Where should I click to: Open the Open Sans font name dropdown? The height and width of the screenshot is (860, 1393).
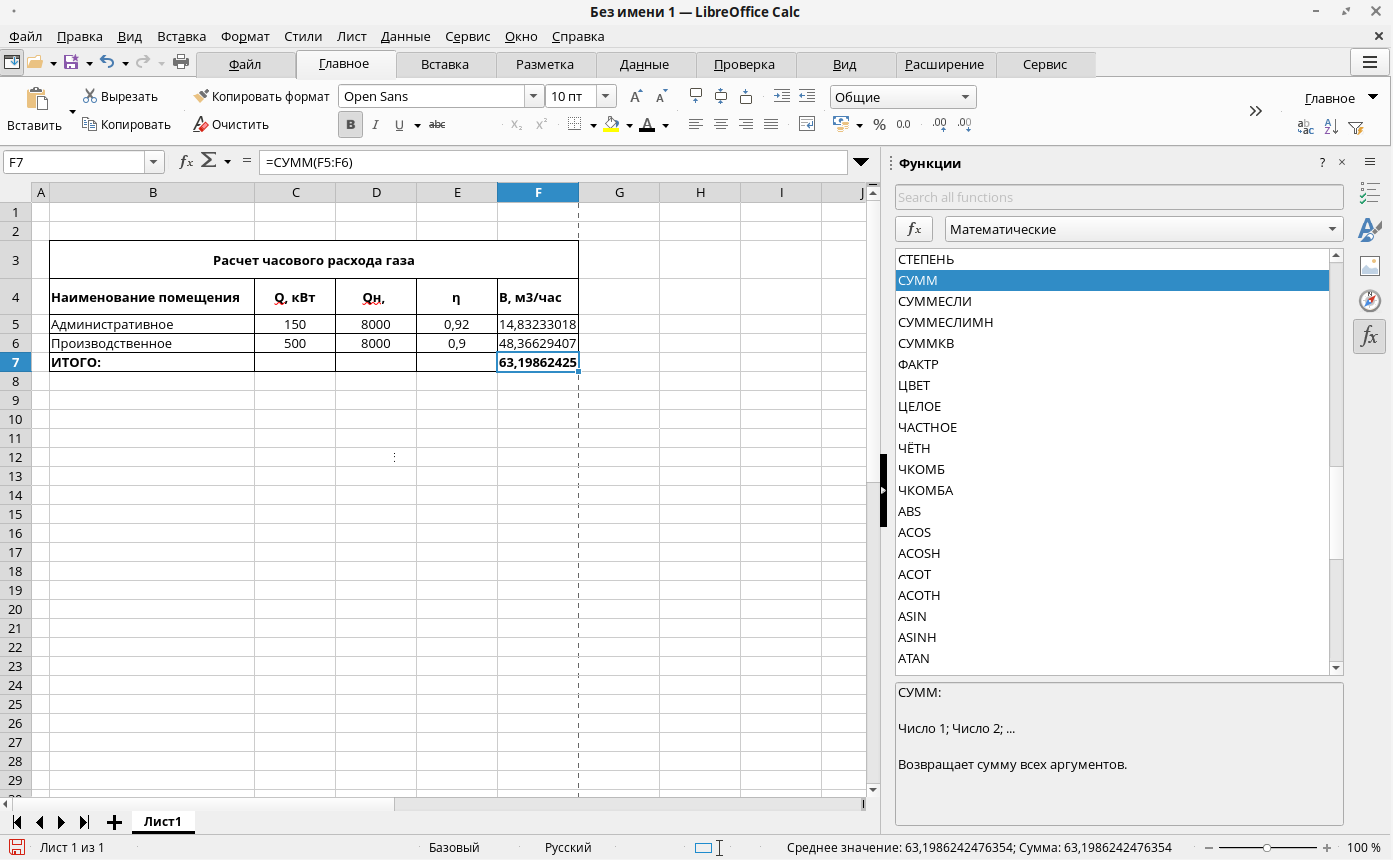(x=533, y=97)
